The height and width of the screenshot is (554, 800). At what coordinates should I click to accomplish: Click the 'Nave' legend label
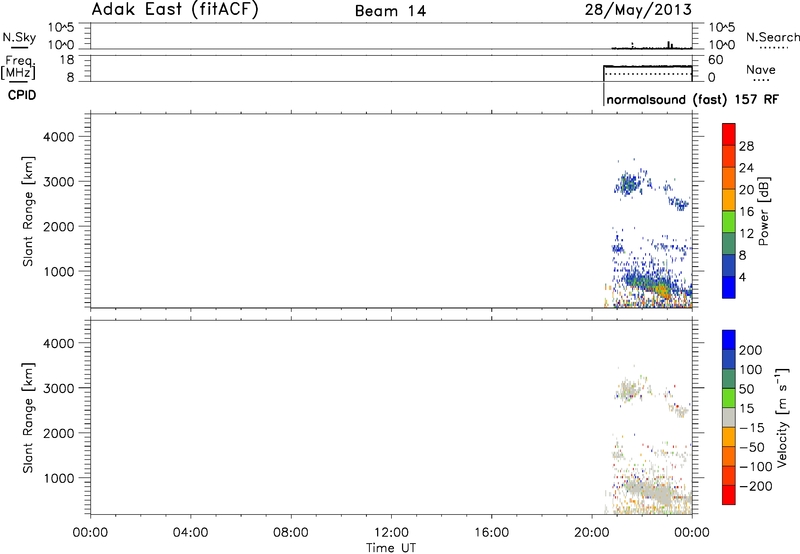tap(760, 70)
